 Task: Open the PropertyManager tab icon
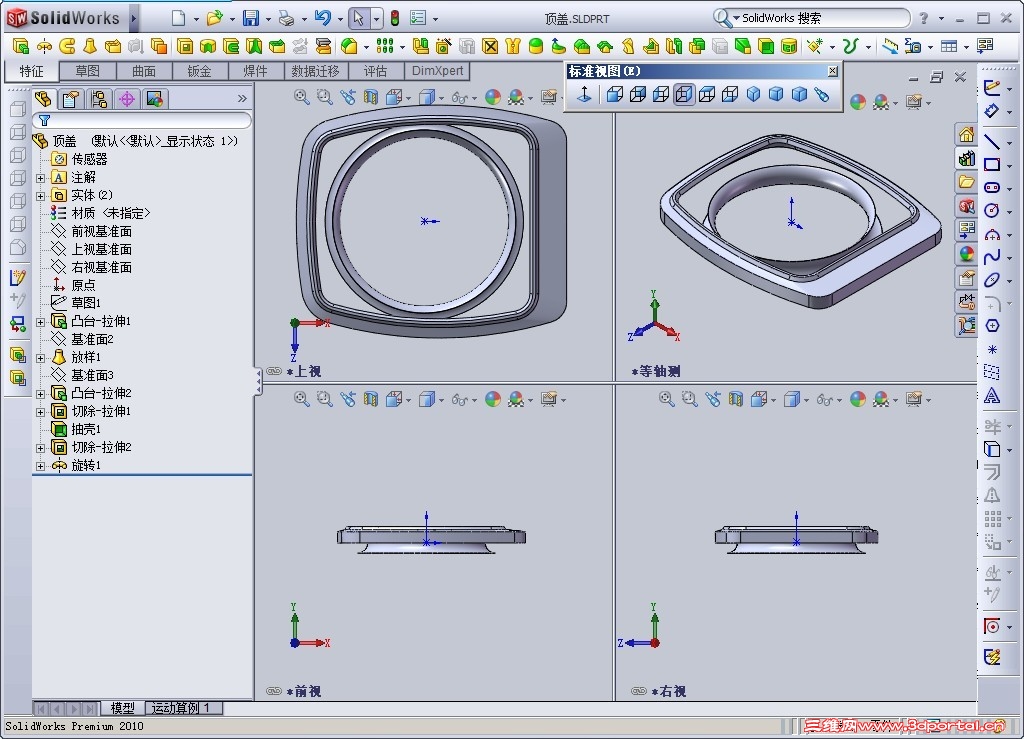[71, 99]
